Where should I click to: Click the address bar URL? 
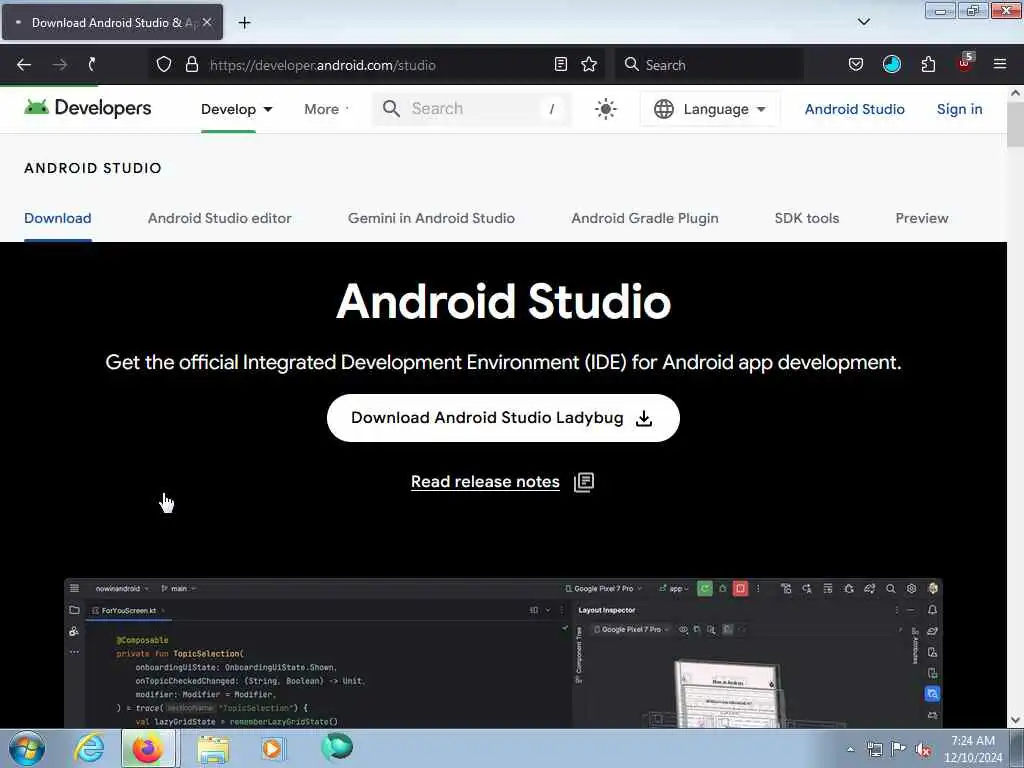pos(323,65)
